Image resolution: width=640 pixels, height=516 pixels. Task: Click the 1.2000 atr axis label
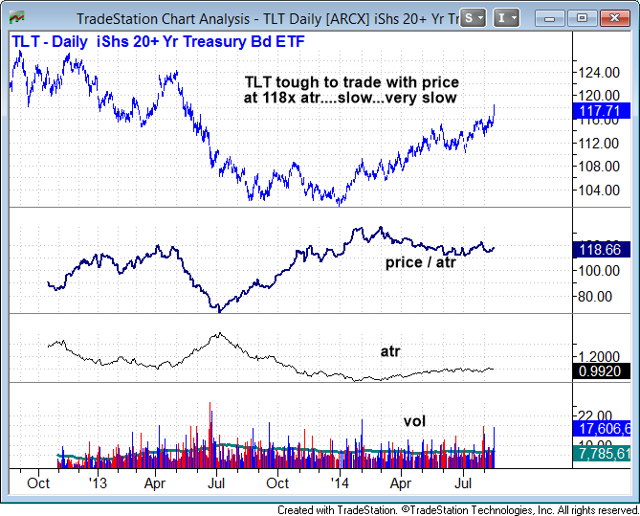599,357
